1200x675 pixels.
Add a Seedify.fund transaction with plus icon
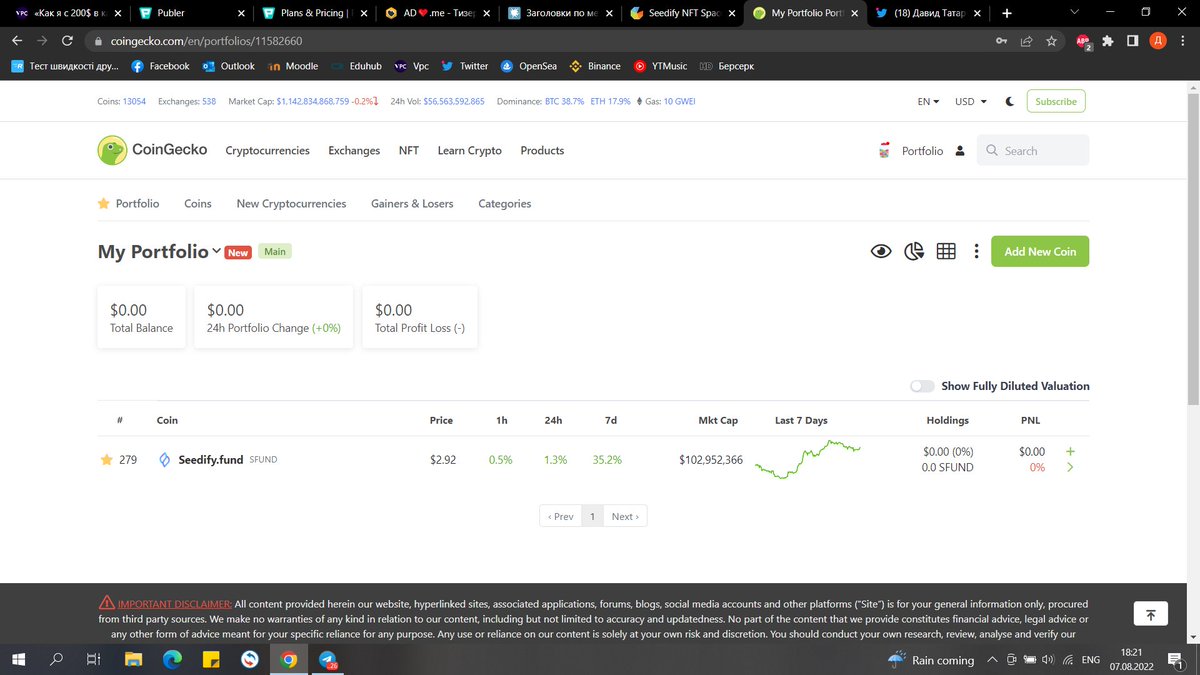(1071, 452)
